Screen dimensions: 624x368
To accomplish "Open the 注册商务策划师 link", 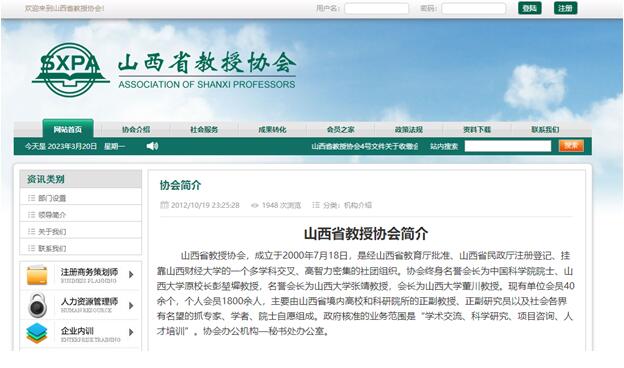I will (90, 272).
